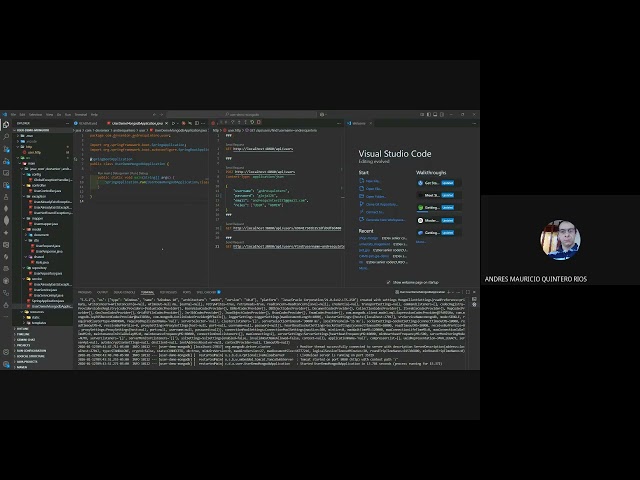Expand the TIMELINE section

[22, 334]
